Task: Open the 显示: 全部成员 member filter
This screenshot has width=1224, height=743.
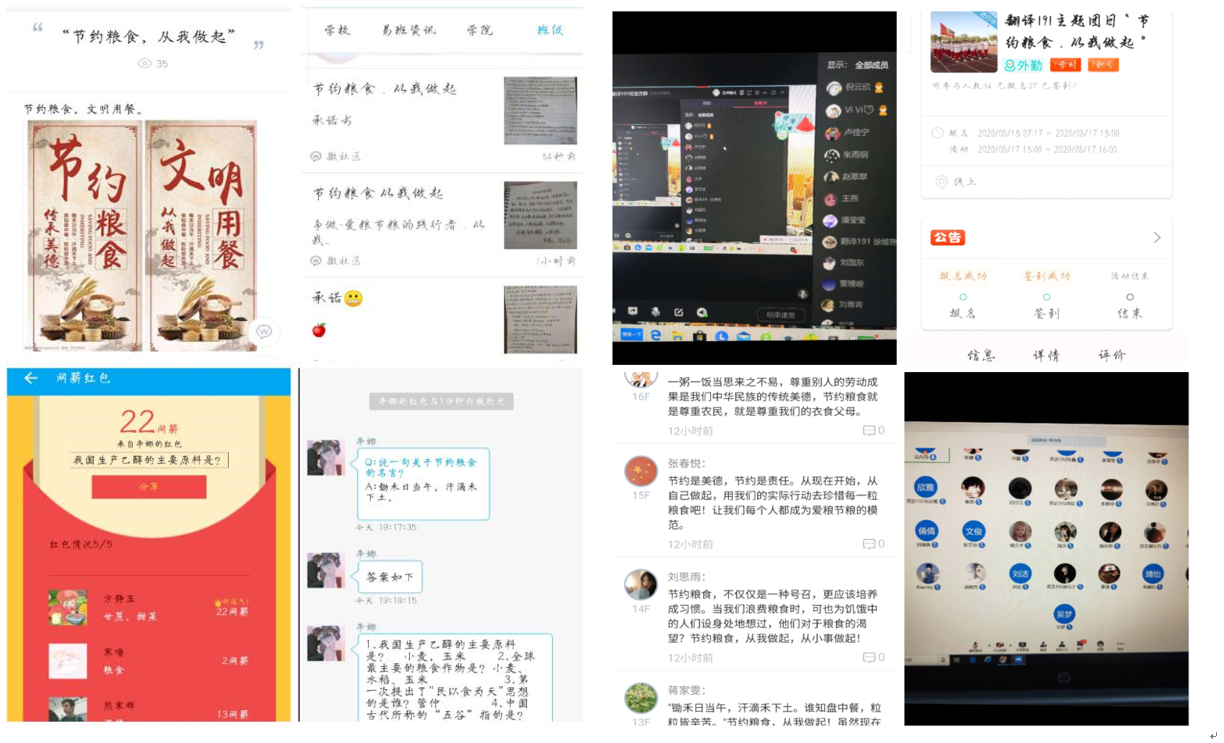Action: (858, 65)
